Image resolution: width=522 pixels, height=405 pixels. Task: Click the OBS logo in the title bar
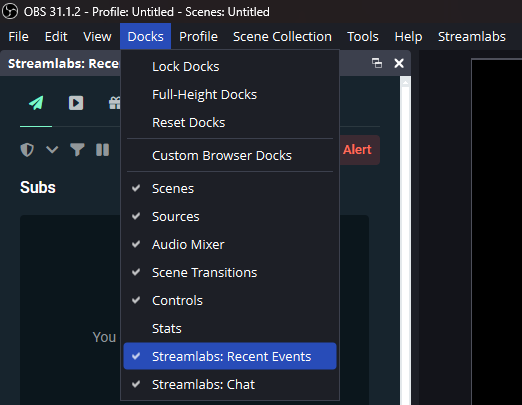click(10, 11)
